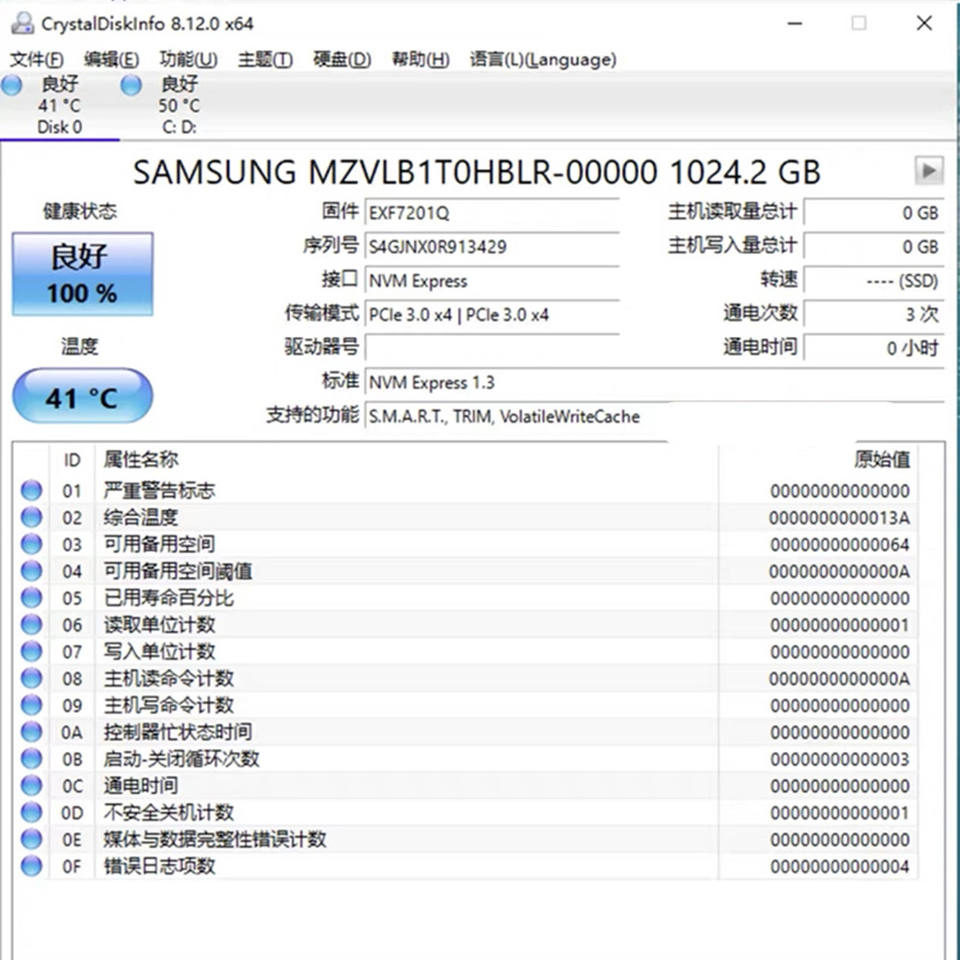Open the 文件(F) menu
960x960 pixels.
(x=37, y=59)
